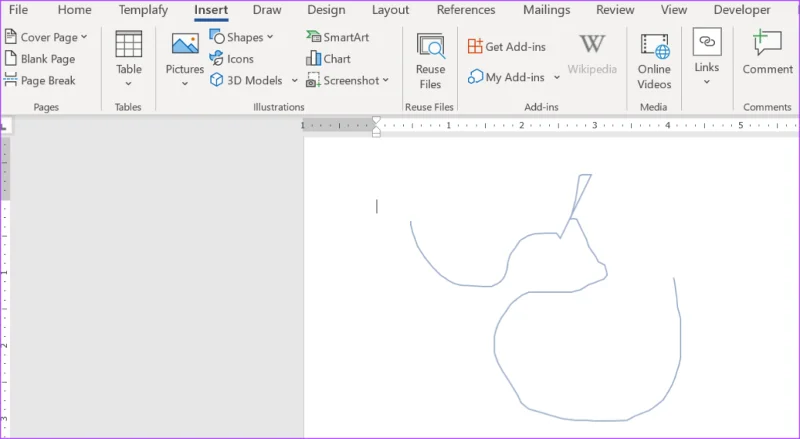The image size is (800, 439).
Task: Insert a Page Break
Action: [40, 80]
